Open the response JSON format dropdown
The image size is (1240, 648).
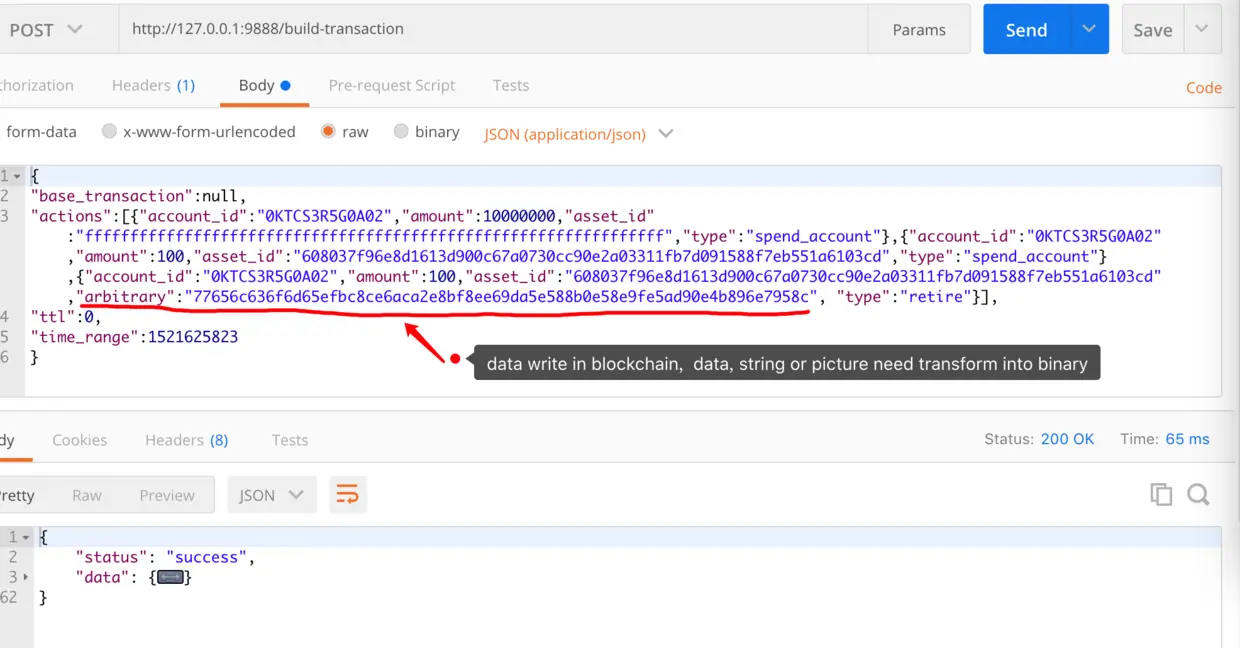pos(272,495)
